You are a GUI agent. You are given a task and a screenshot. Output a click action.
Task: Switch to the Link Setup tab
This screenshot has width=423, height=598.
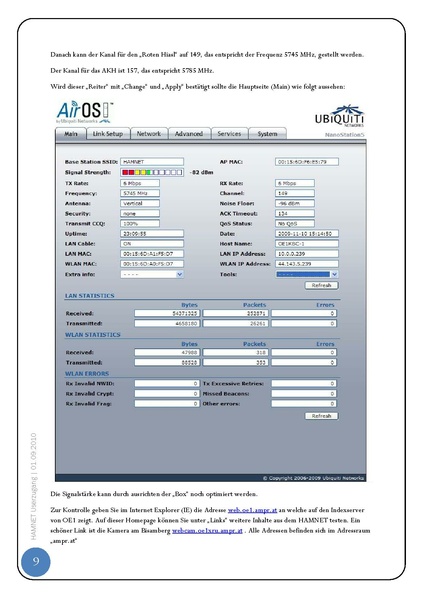[108, 134]
